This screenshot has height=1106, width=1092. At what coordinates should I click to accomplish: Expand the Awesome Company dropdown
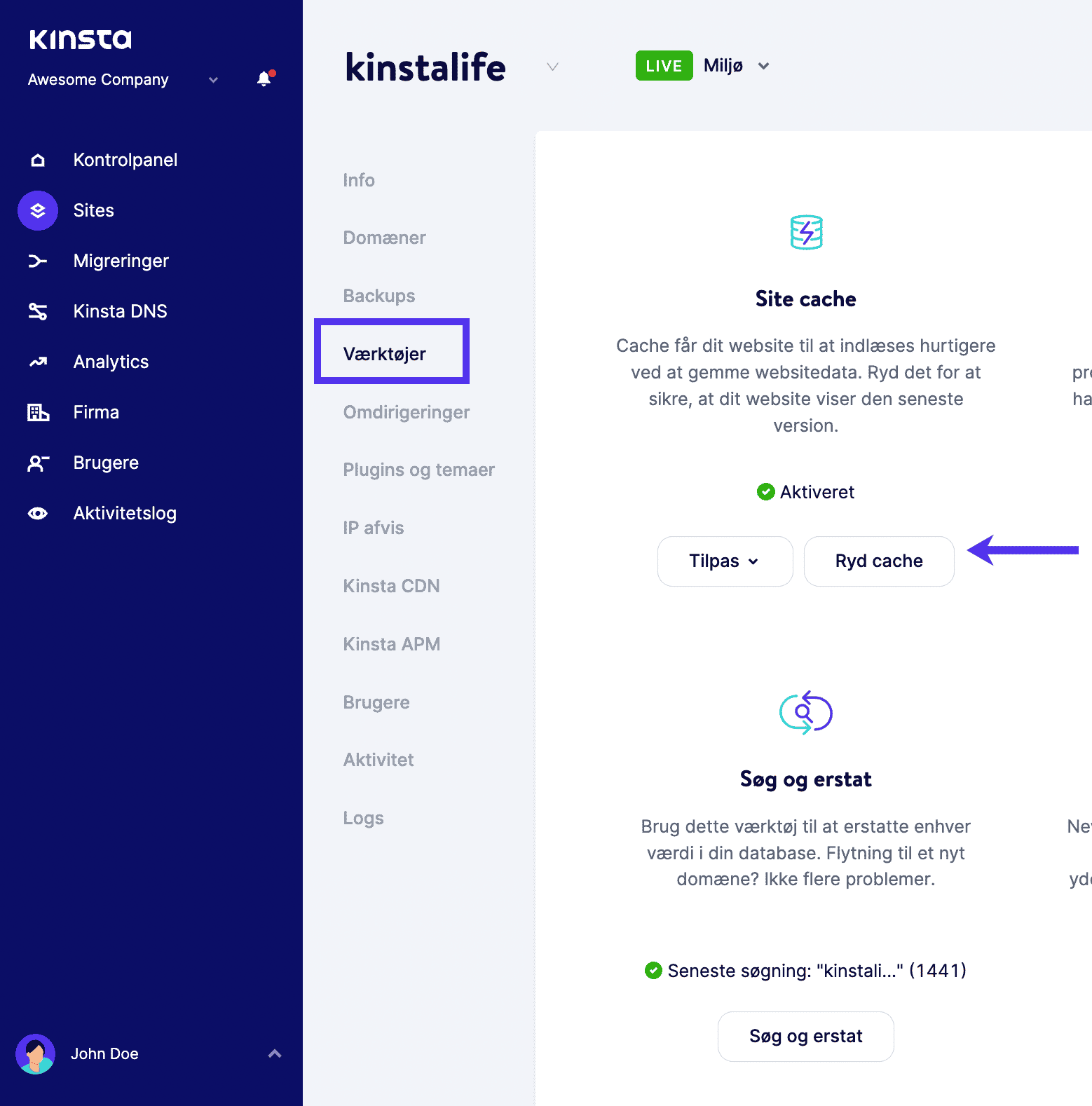214,80
